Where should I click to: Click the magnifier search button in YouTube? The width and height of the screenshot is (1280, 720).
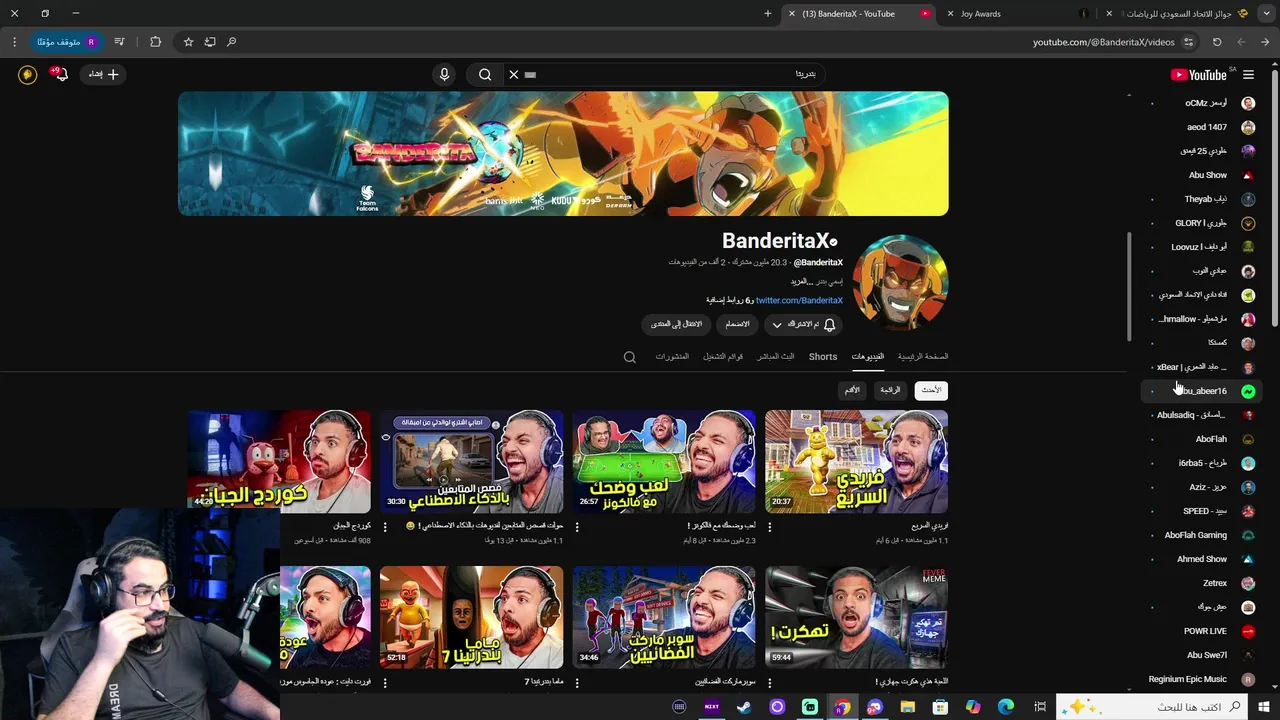tap(485, 74)
